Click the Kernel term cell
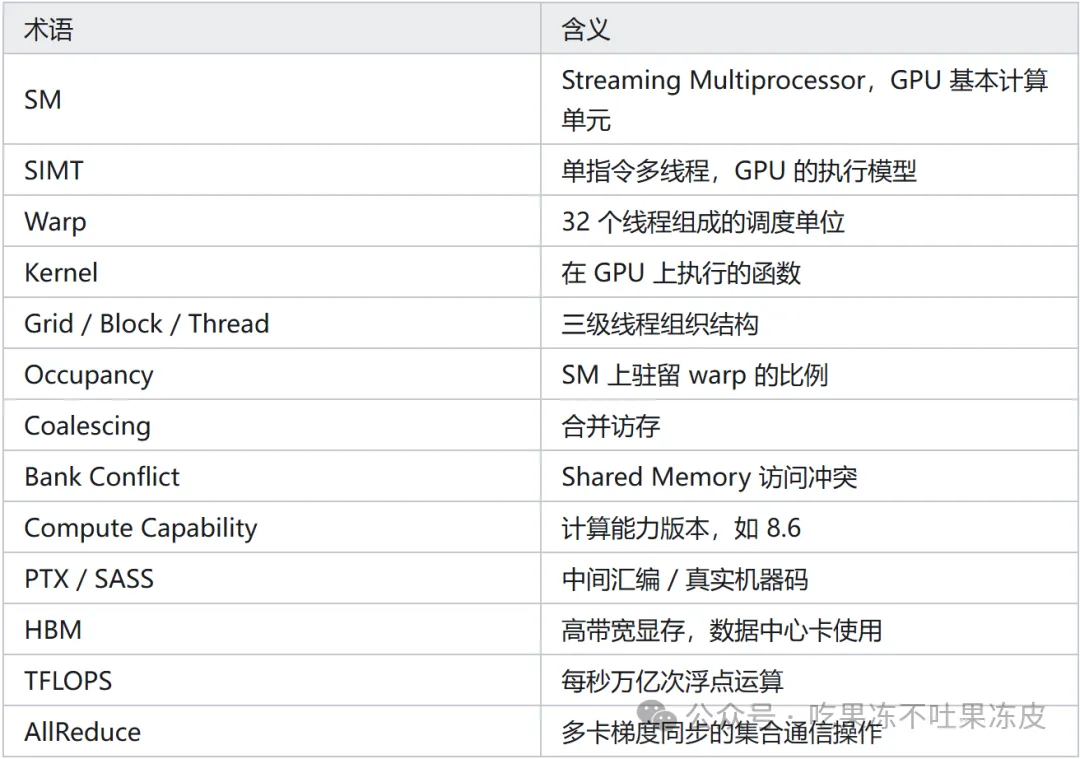Screen dimensions: 1080x759 272,272
